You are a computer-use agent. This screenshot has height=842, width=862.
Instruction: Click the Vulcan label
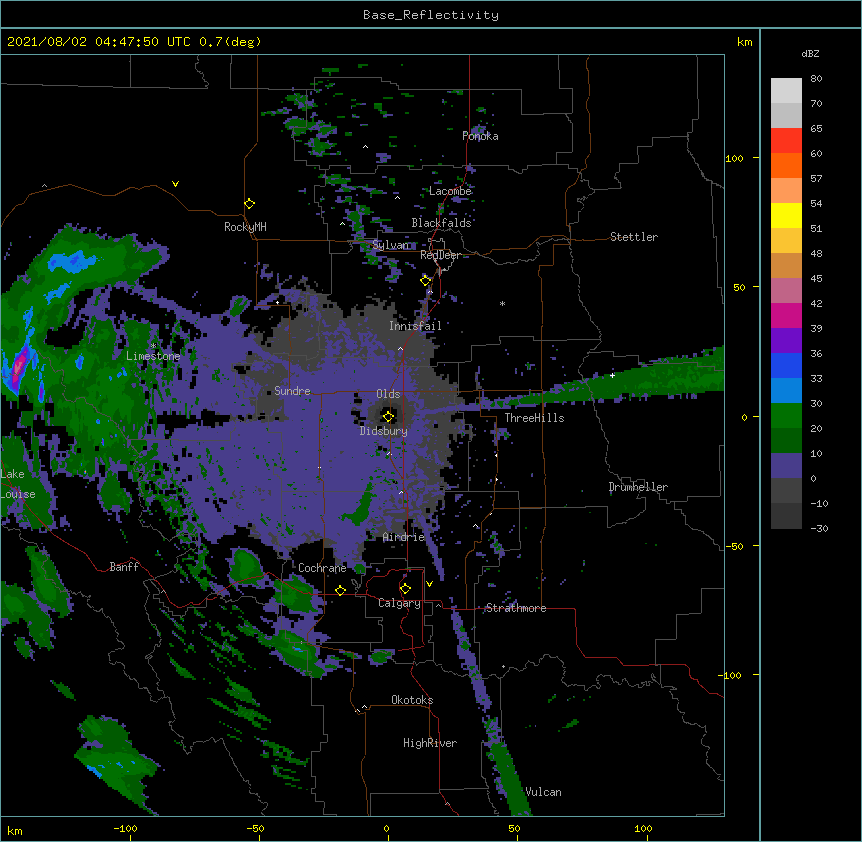[543, 792]
